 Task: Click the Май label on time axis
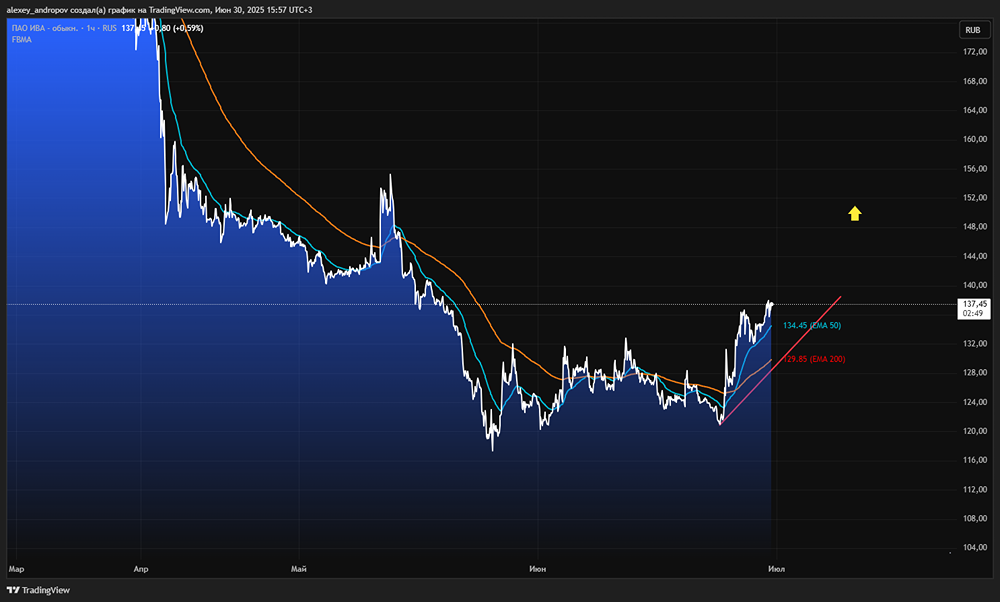click(298, 569)
